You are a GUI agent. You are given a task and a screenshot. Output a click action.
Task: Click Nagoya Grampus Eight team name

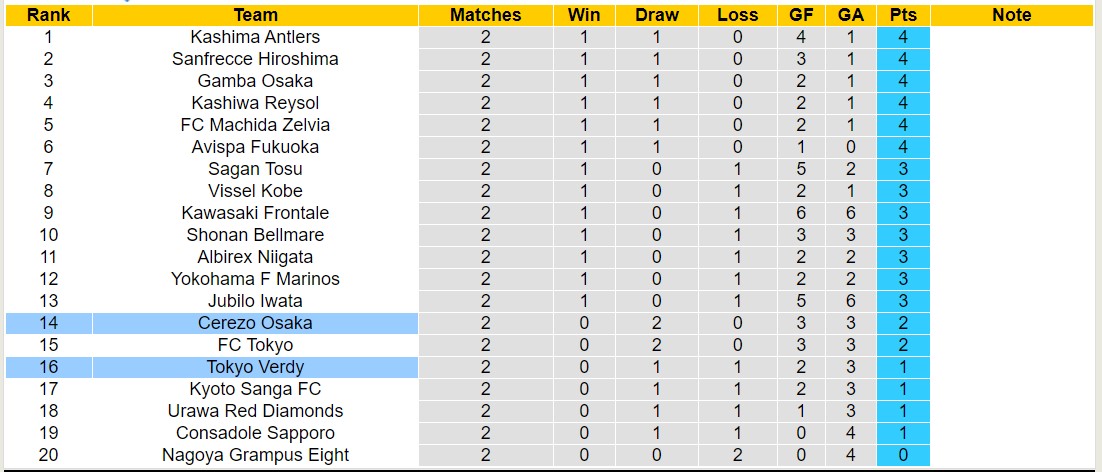(255, 455)
